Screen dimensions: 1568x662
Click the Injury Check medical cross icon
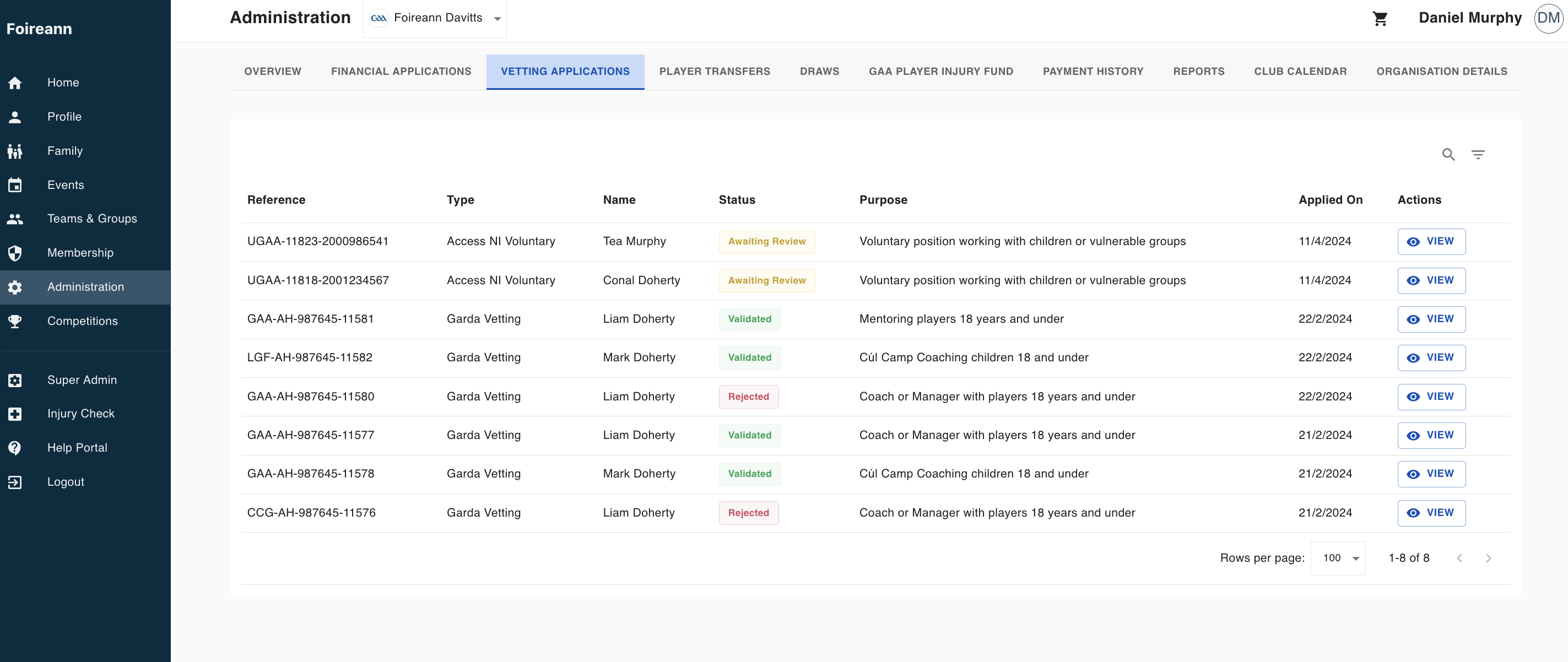[x=15, y=414]
